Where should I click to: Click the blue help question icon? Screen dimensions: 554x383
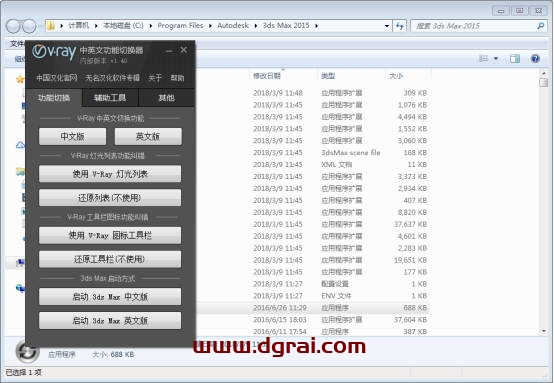pyautogui.click(x=535, y=59)
